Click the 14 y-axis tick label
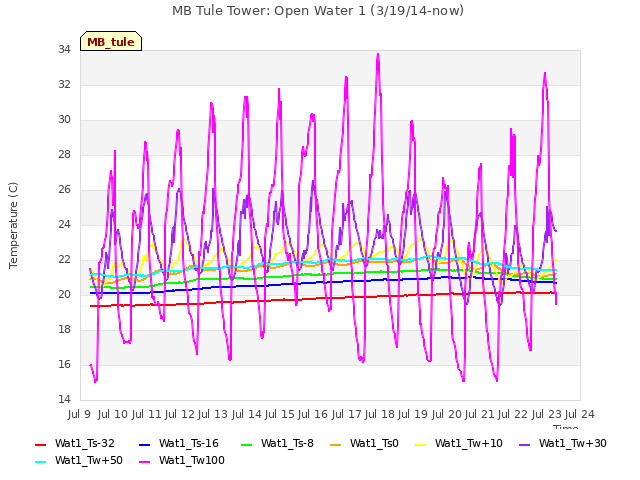 point(64,400)
